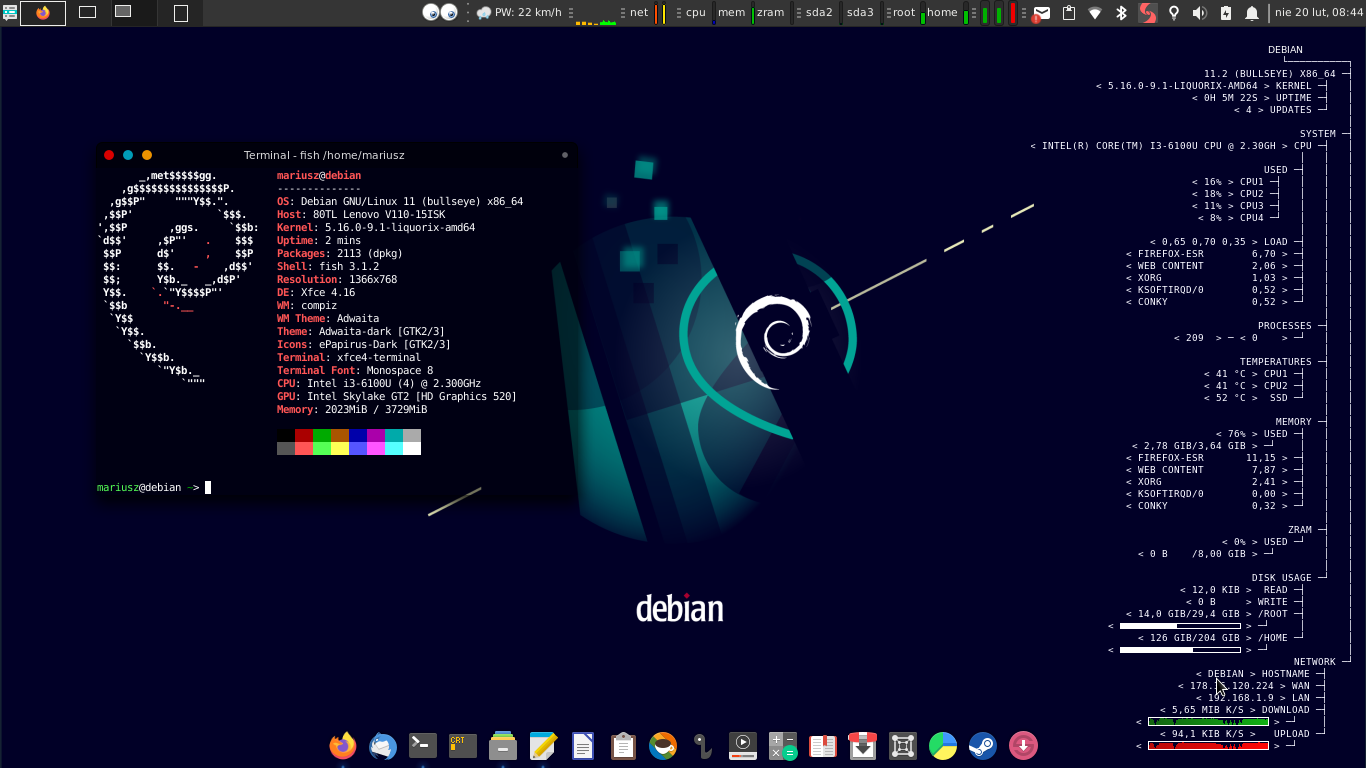Switch to the fourth workspace in pager
The width and height of the screenshot is (1366, 768).
pyautogui.click(x=180, y=13)
